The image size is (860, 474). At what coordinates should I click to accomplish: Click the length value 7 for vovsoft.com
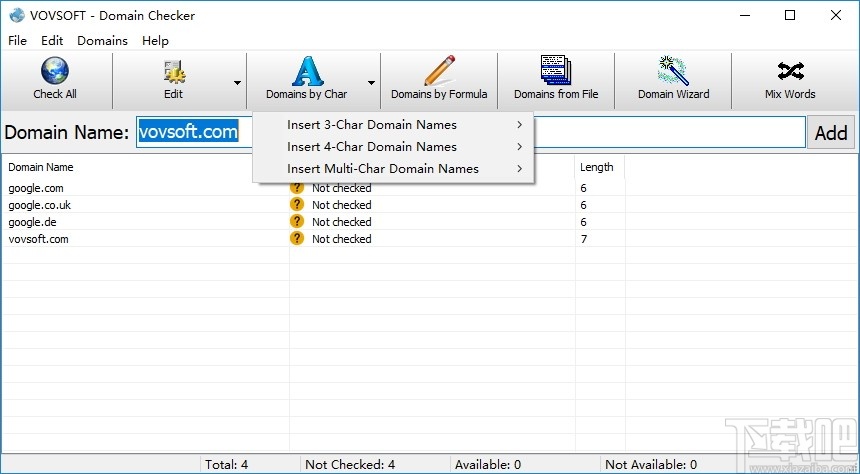[x=584, y=239]
